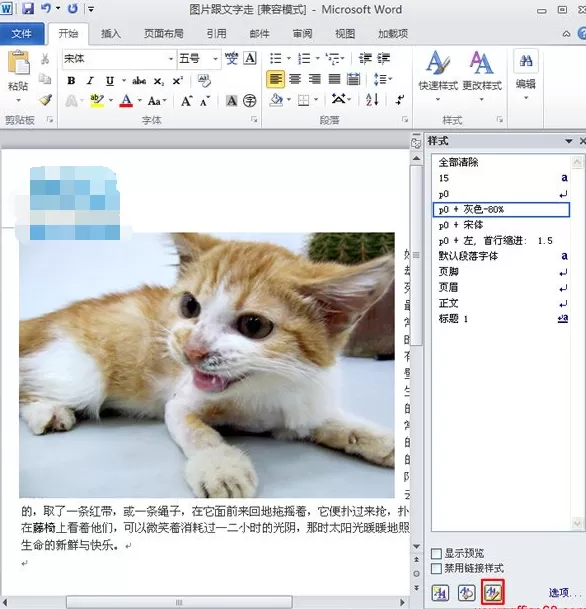Open the Font dialog launcher
This screenshot has width=586, height=609.
[x=254, y=120]
